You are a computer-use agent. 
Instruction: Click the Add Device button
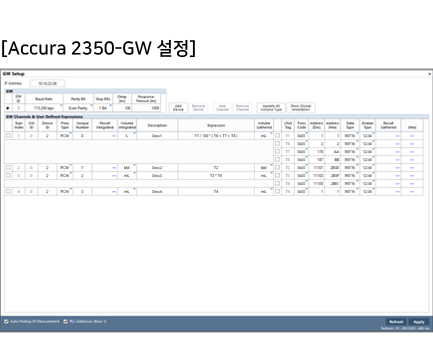178,108
